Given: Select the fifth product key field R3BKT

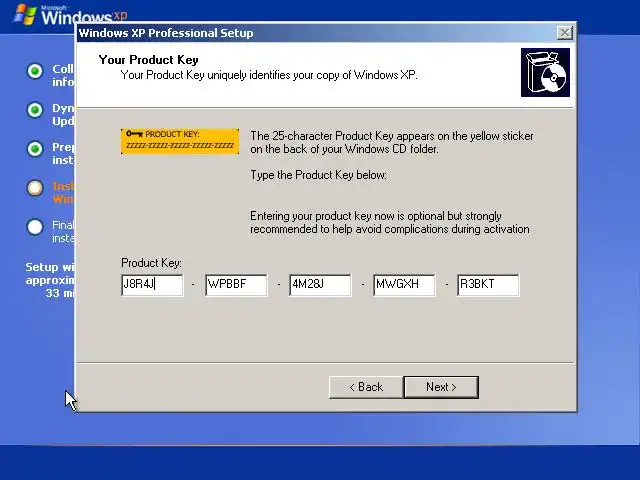Looking at the screenshot, I should click(489, 285).
